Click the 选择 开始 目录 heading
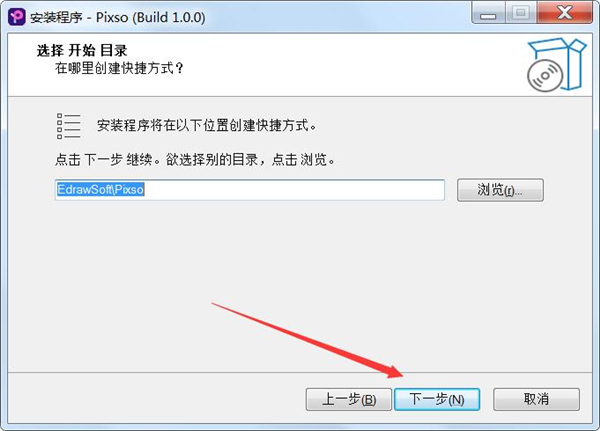The image size is (600, 431). 82,50
